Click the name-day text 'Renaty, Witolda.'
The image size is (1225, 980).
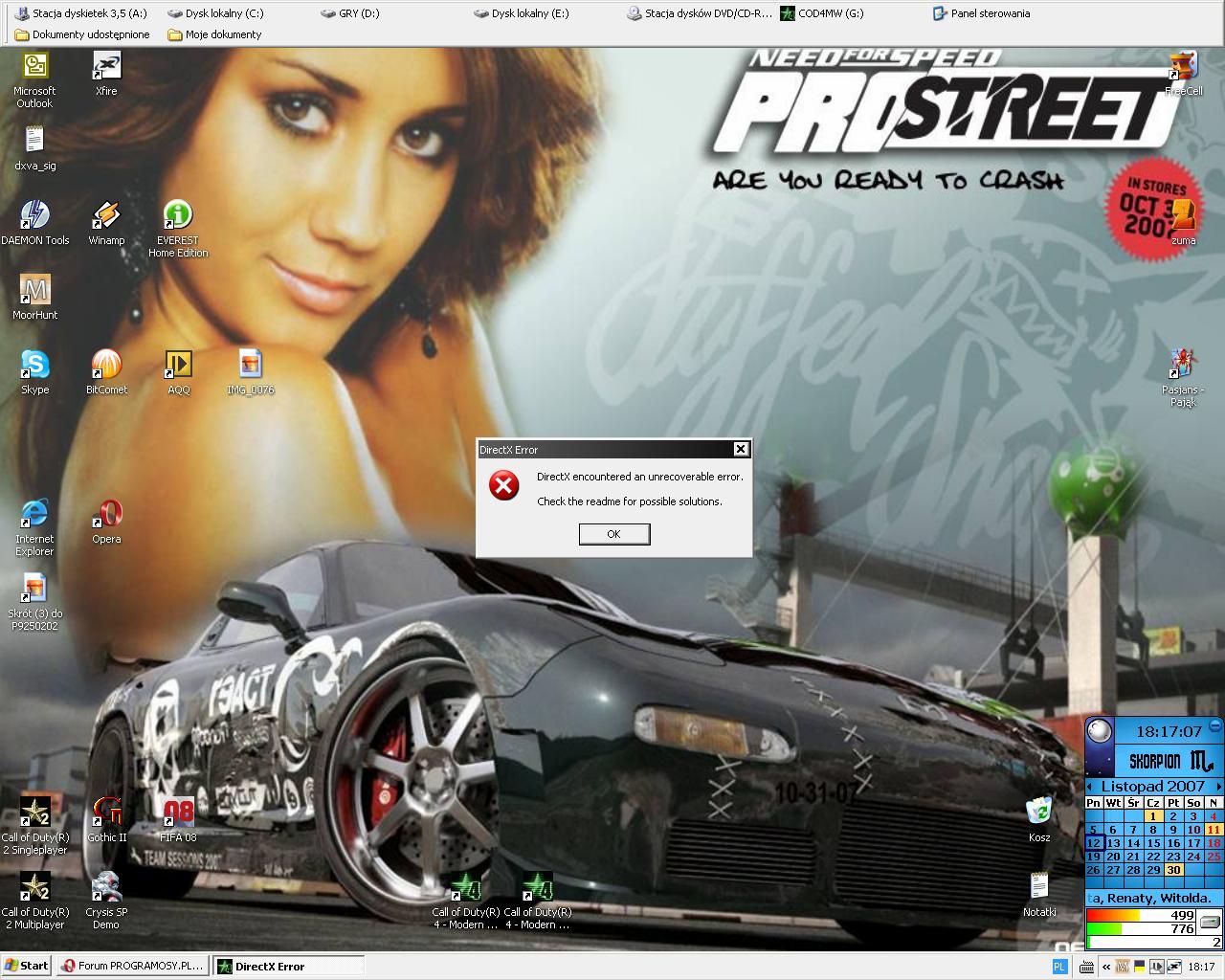(1159, 899)
